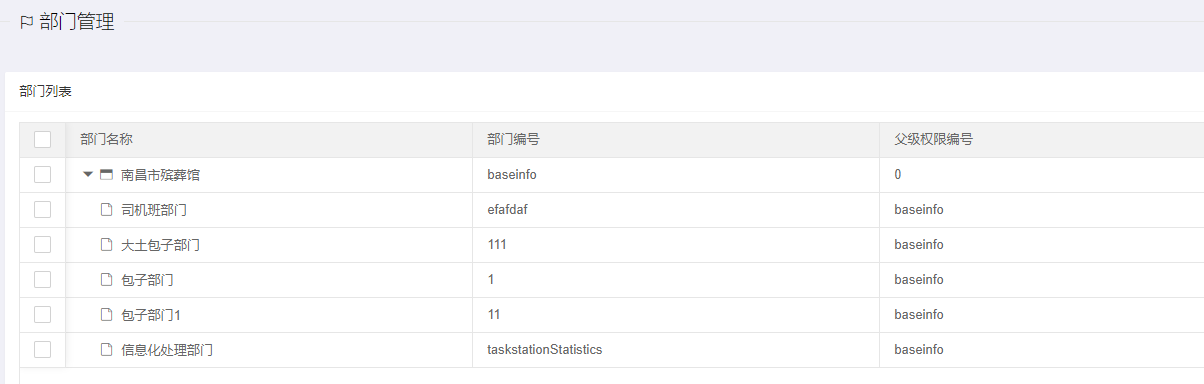
Task: Click the 父级权限编号 column header
Action: (x=934, y=140)
